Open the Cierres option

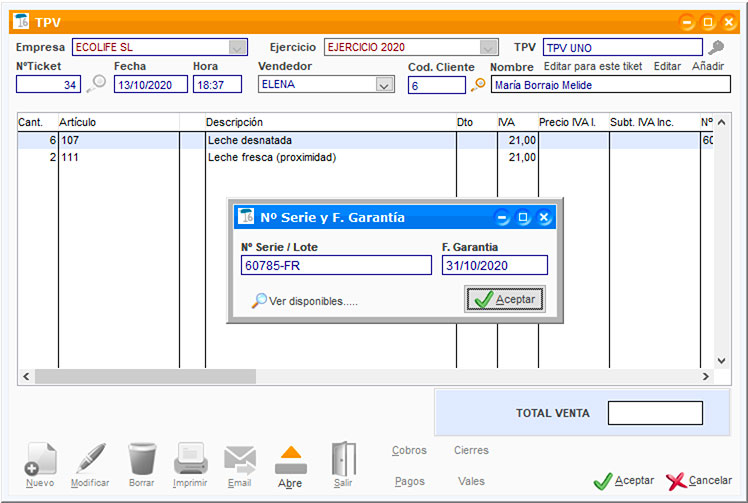click(471, 450)
